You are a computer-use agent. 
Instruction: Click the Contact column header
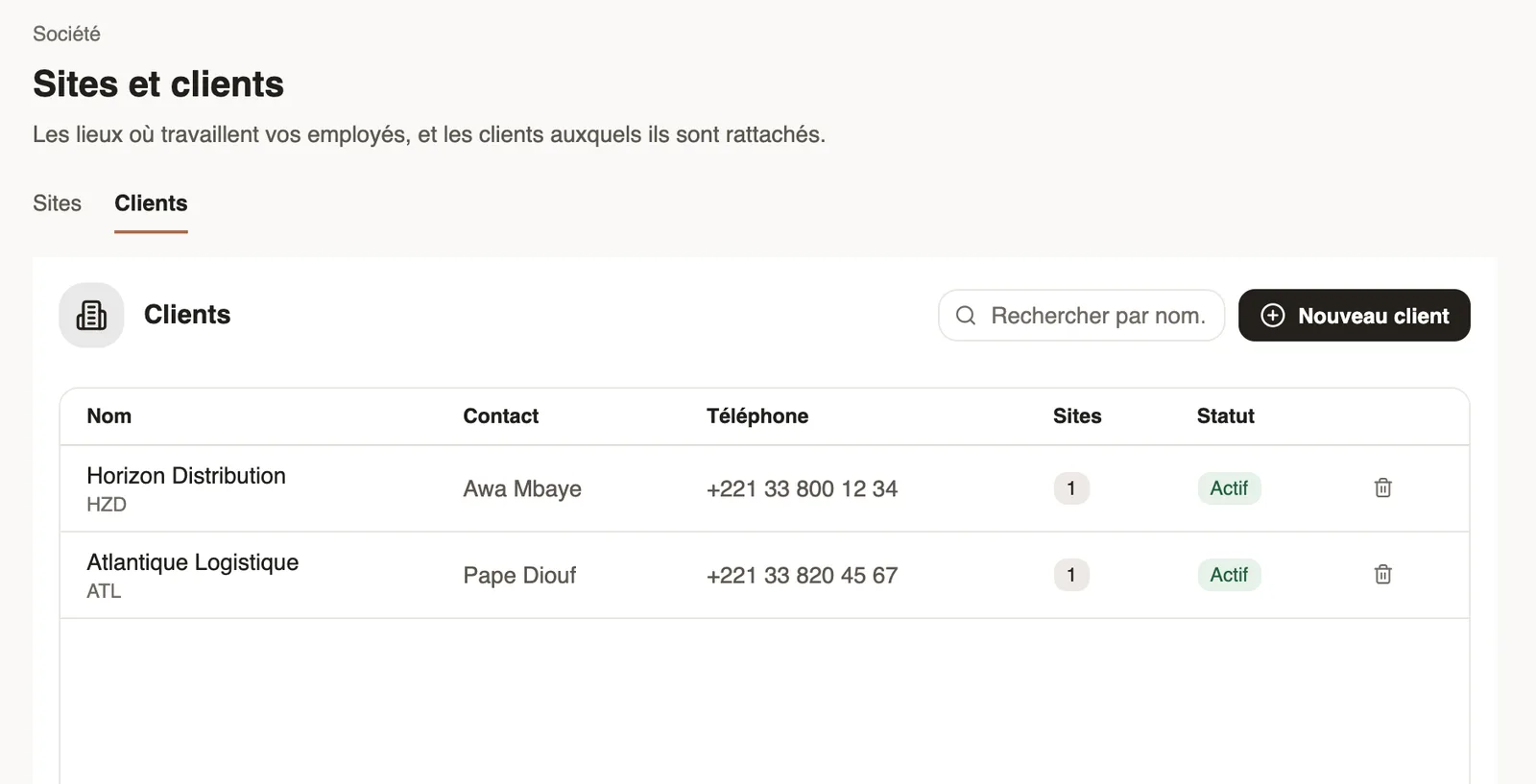tap(501, 416)
